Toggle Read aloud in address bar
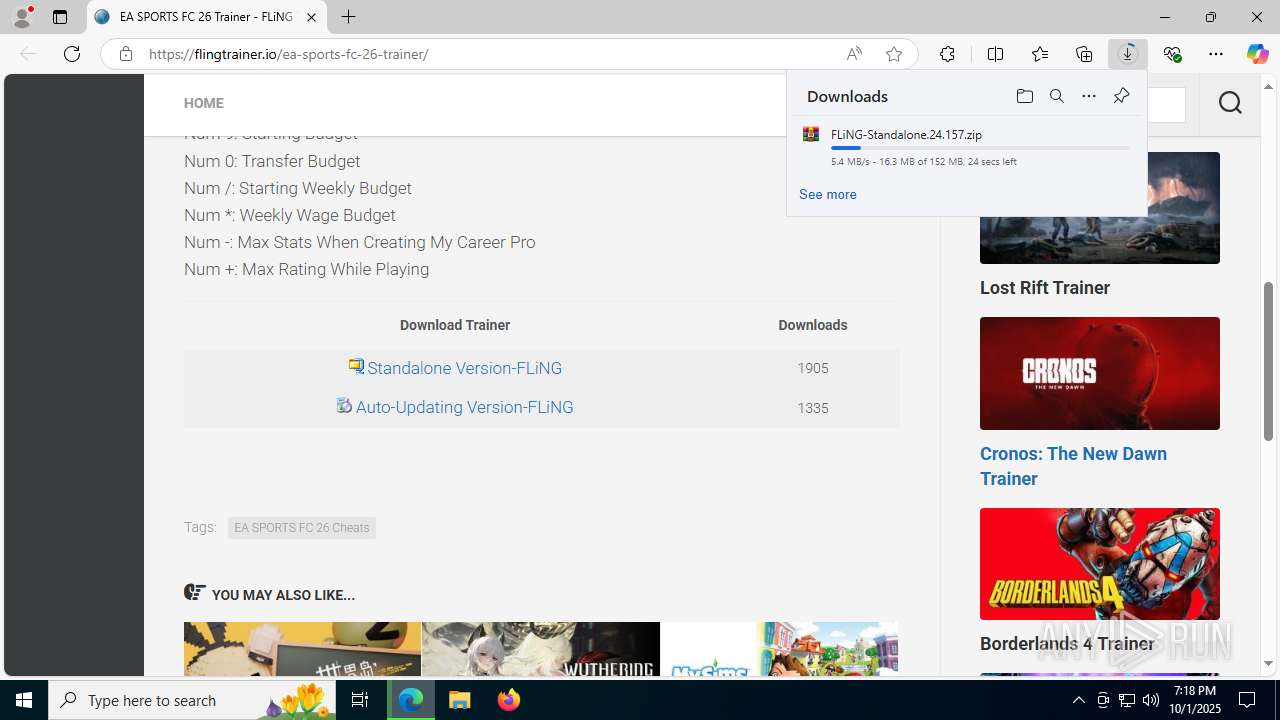The image size is (1280, 720). point(854,54)
